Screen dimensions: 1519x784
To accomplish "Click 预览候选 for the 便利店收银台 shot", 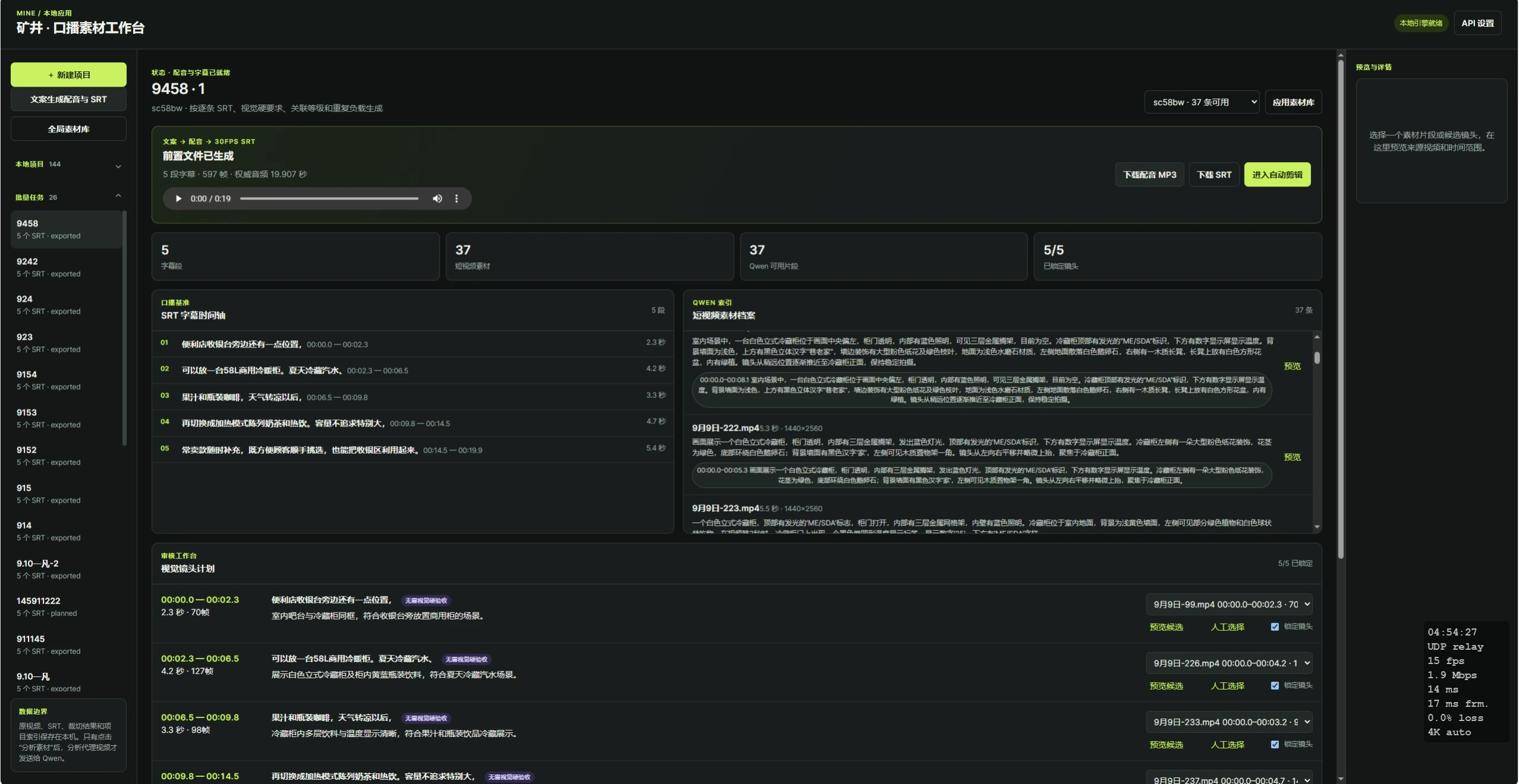I will coord(1166,627).
